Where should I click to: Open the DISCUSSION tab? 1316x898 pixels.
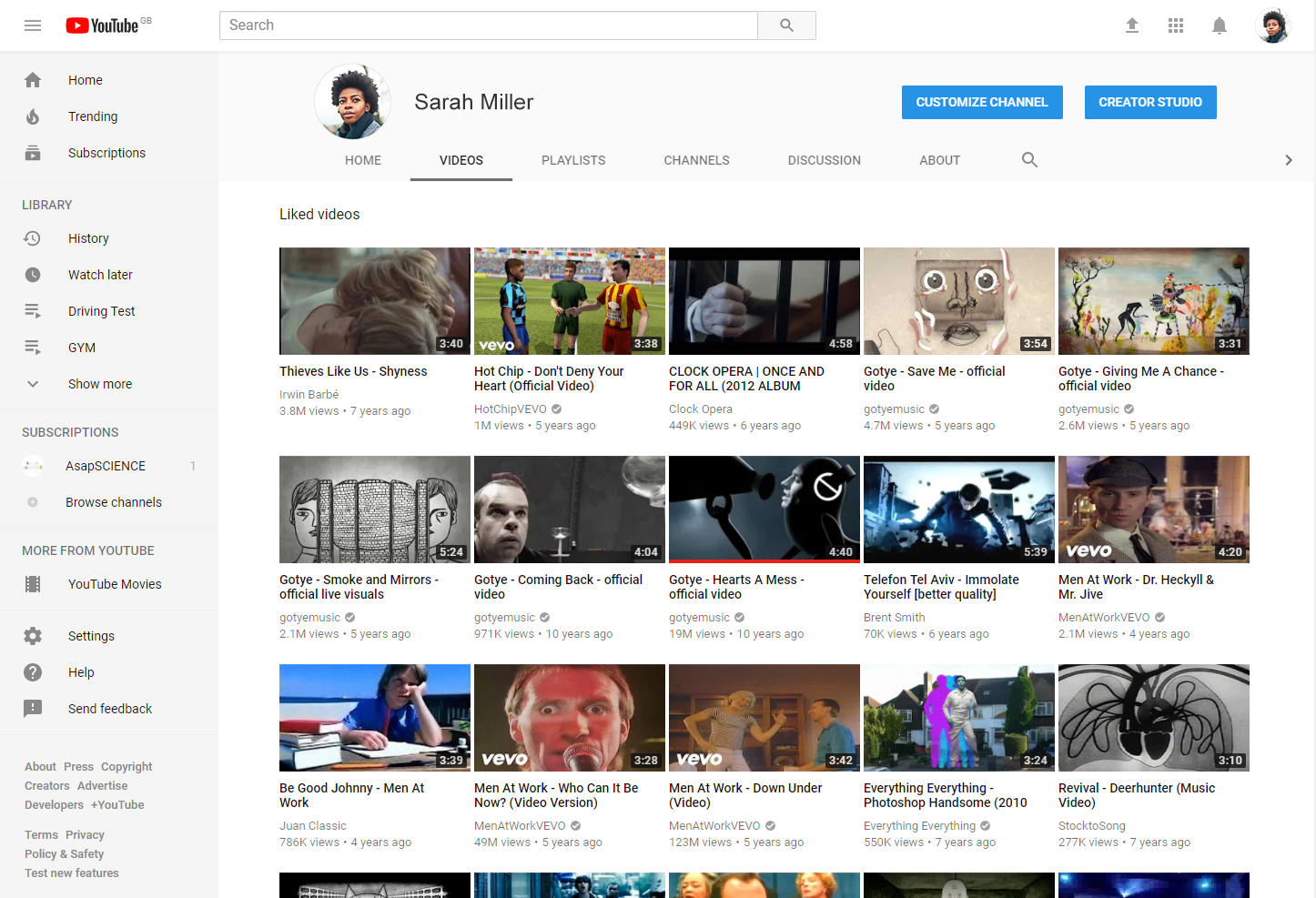tap(824, 160)
